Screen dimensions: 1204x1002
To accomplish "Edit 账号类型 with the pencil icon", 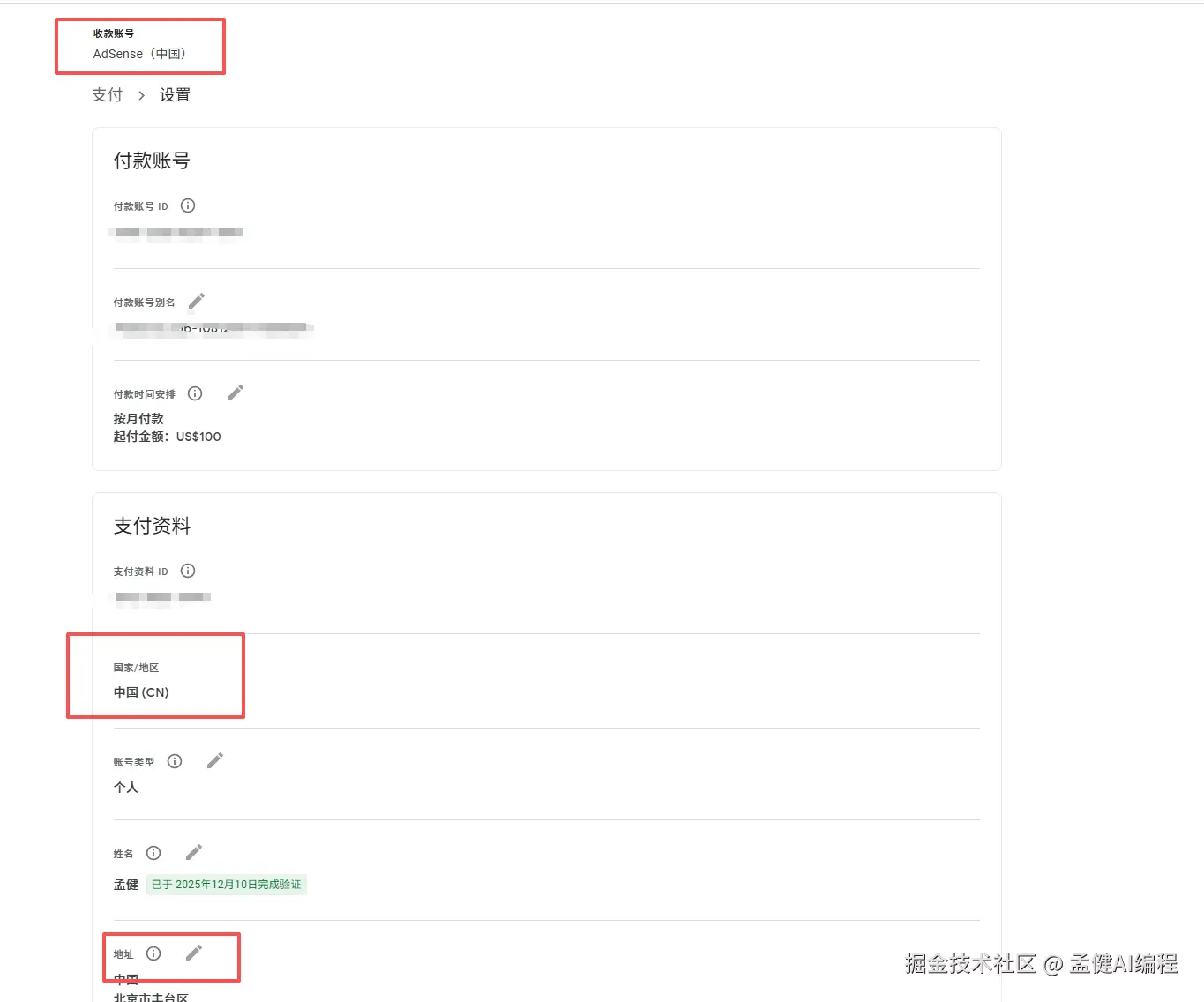I will pyautogui.click(x=214, y=760).
